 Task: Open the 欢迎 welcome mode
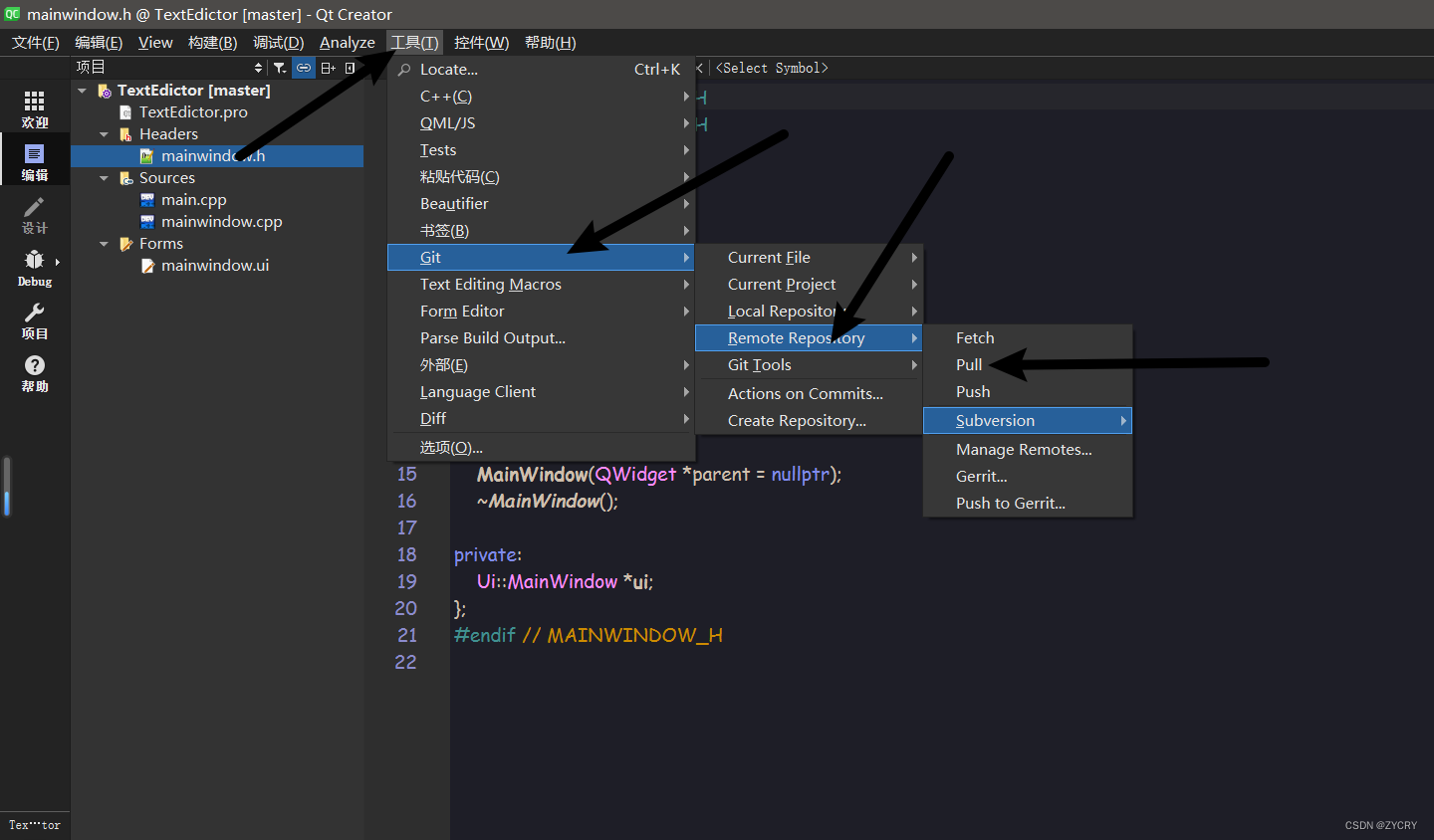point(35,108)
